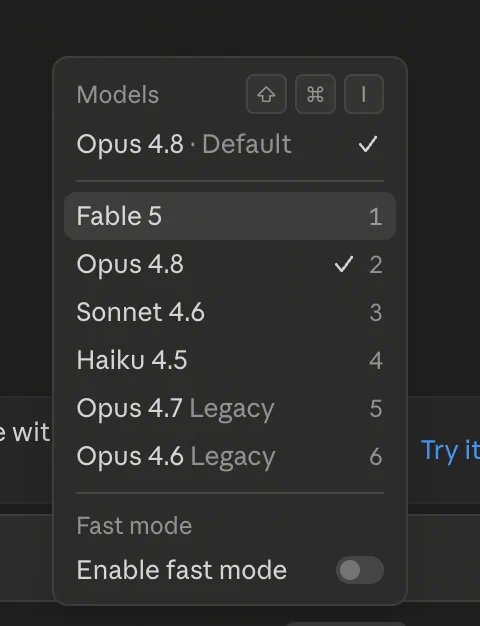The height and width of the screenshot is (626, 480).
Task: Click the Opus 4.8 · Default entry
Action: [230, 144]
